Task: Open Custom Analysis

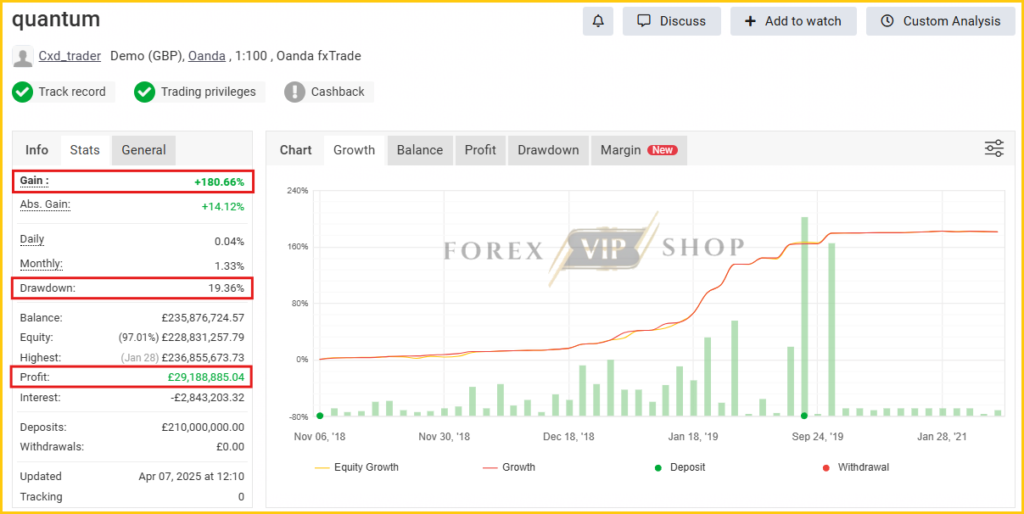Action: (940, 22)
